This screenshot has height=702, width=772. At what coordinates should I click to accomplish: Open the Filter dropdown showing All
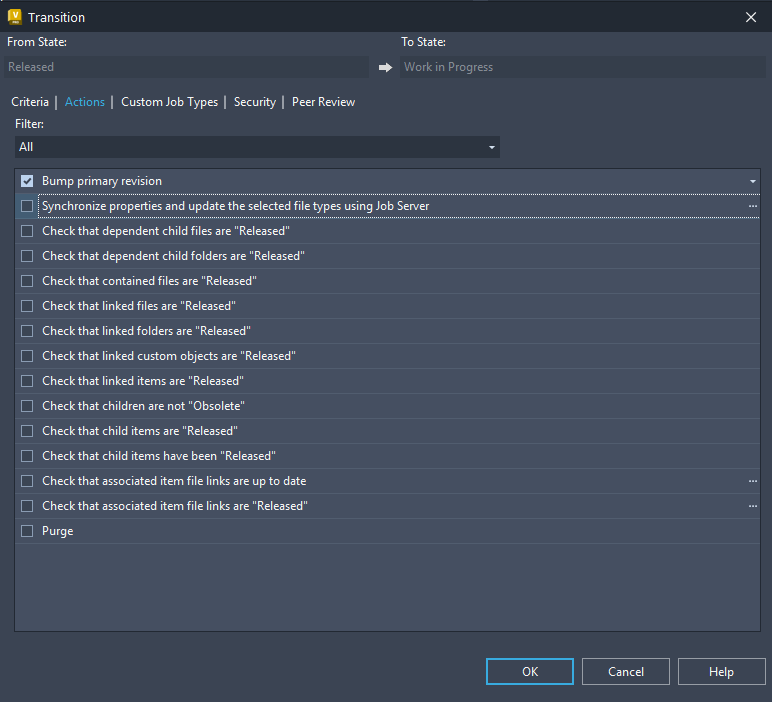click(x=257, y=147)
